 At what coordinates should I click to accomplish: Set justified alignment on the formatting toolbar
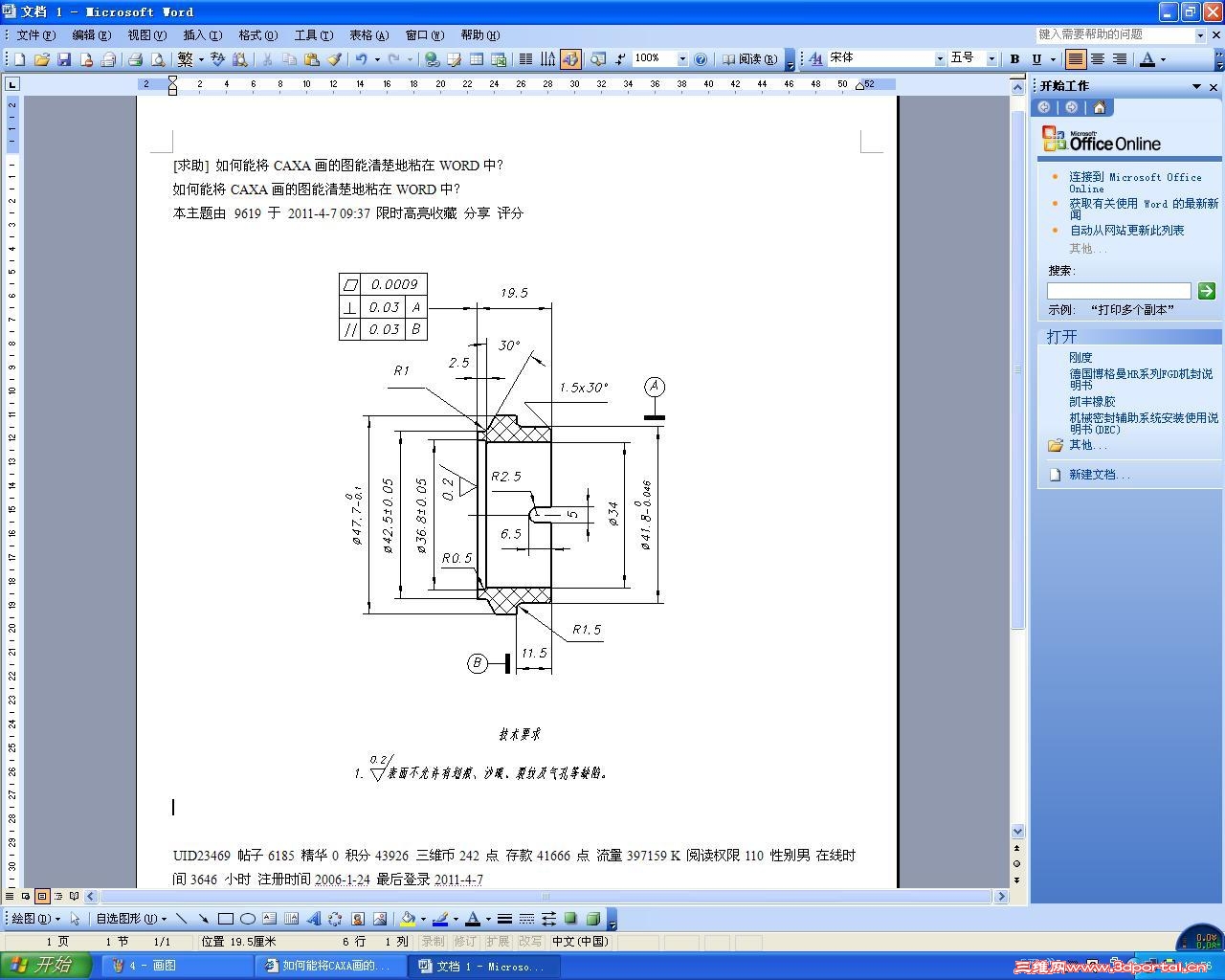[1076, 59]
